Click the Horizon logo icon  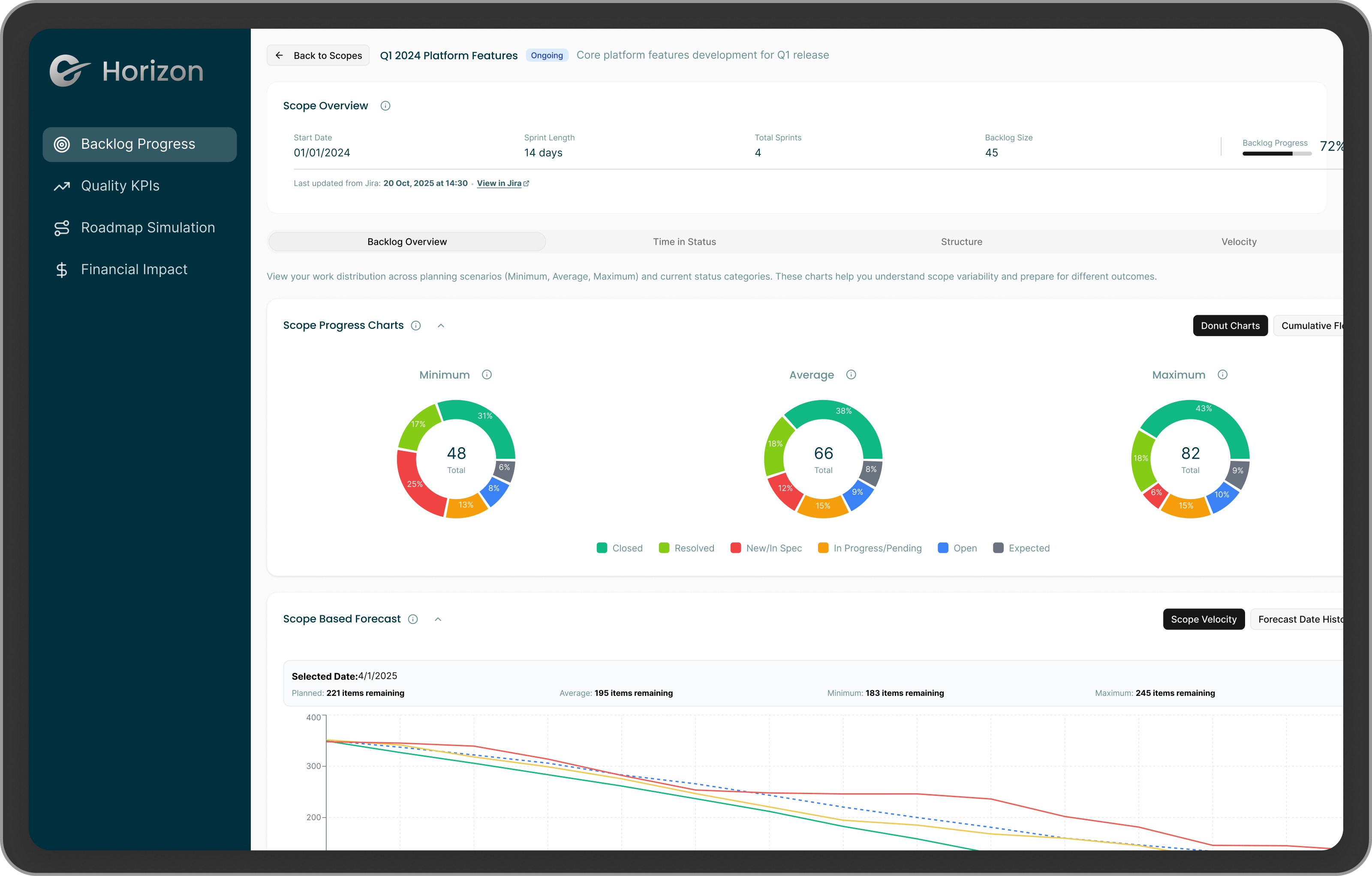pos(69,71)
